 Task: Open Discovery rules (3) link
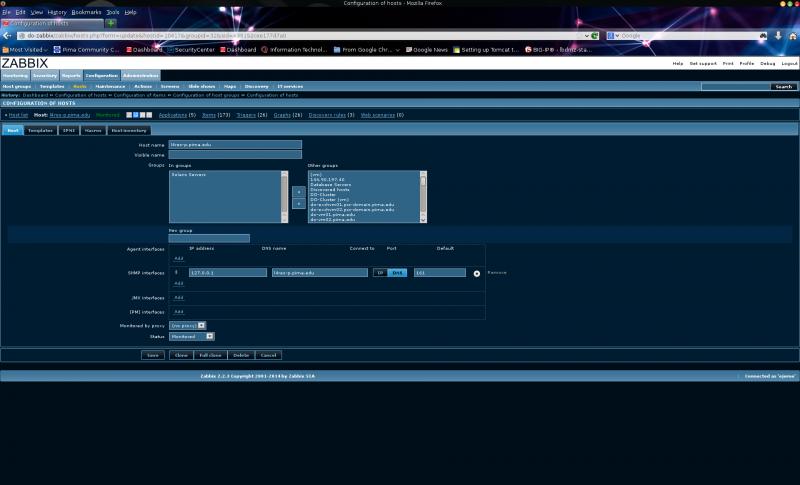click(327, 115)
